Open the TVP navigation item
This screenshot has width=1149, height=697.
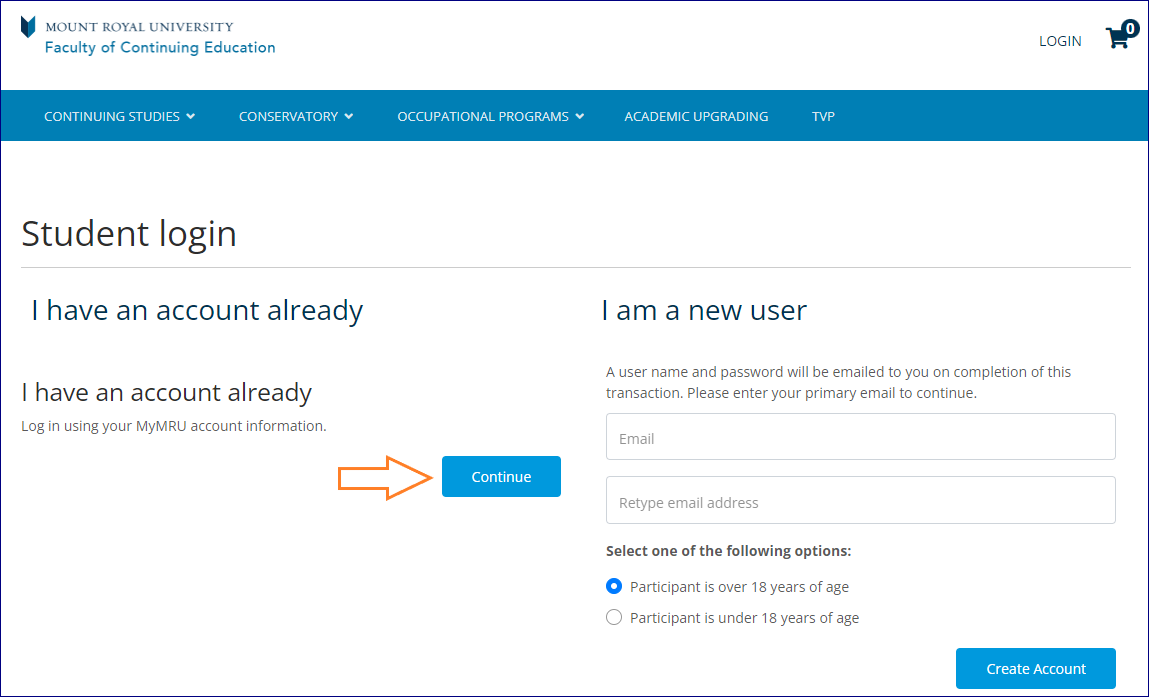click(x=823, y=116)
